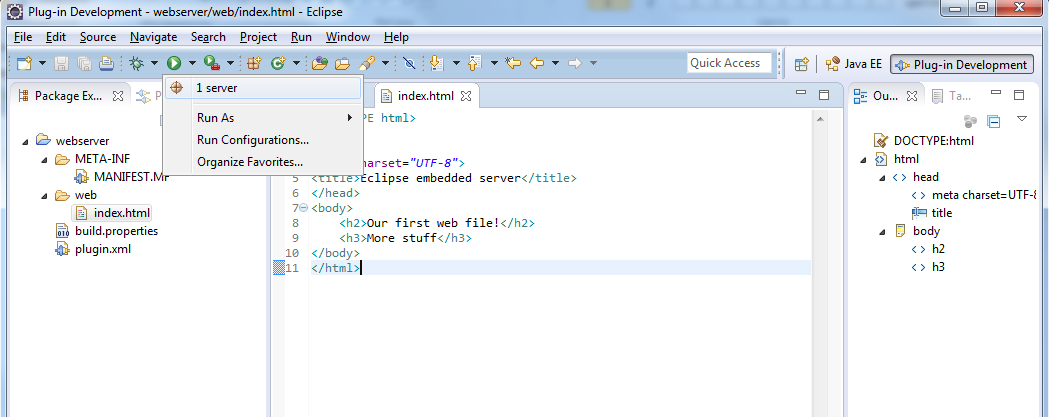Open the File menu
Image resolution: width=1049 pixels, height=417 pixels.
23,37
